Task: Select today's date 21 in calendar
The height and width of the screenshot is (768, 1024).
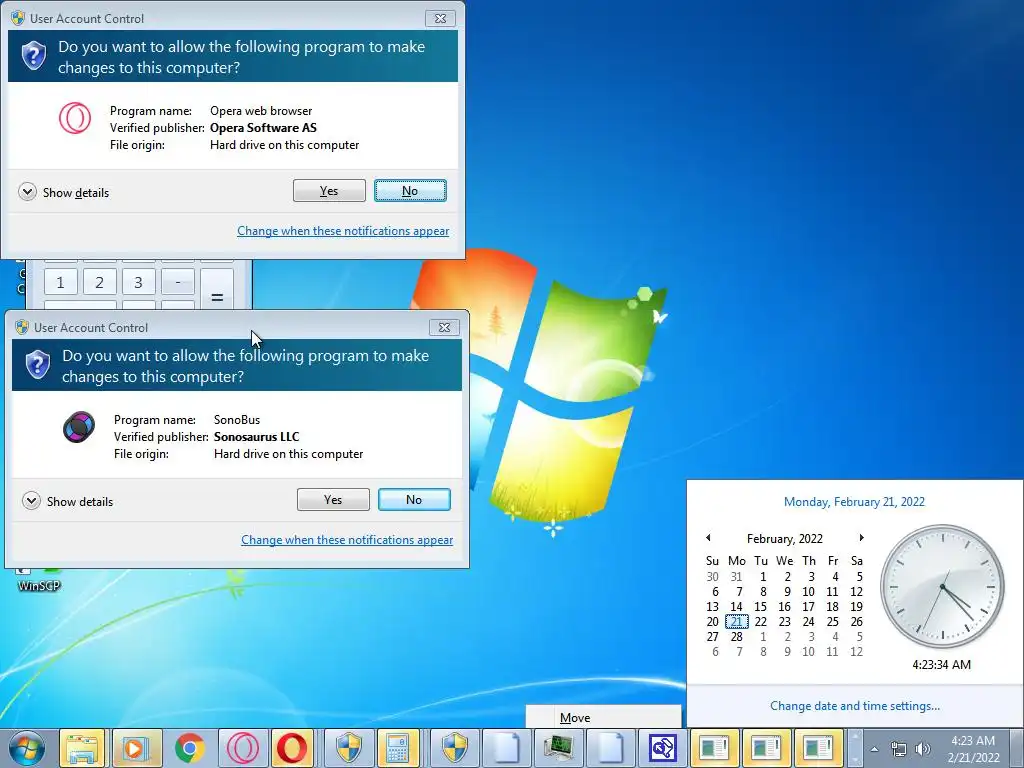Action: 737,622
